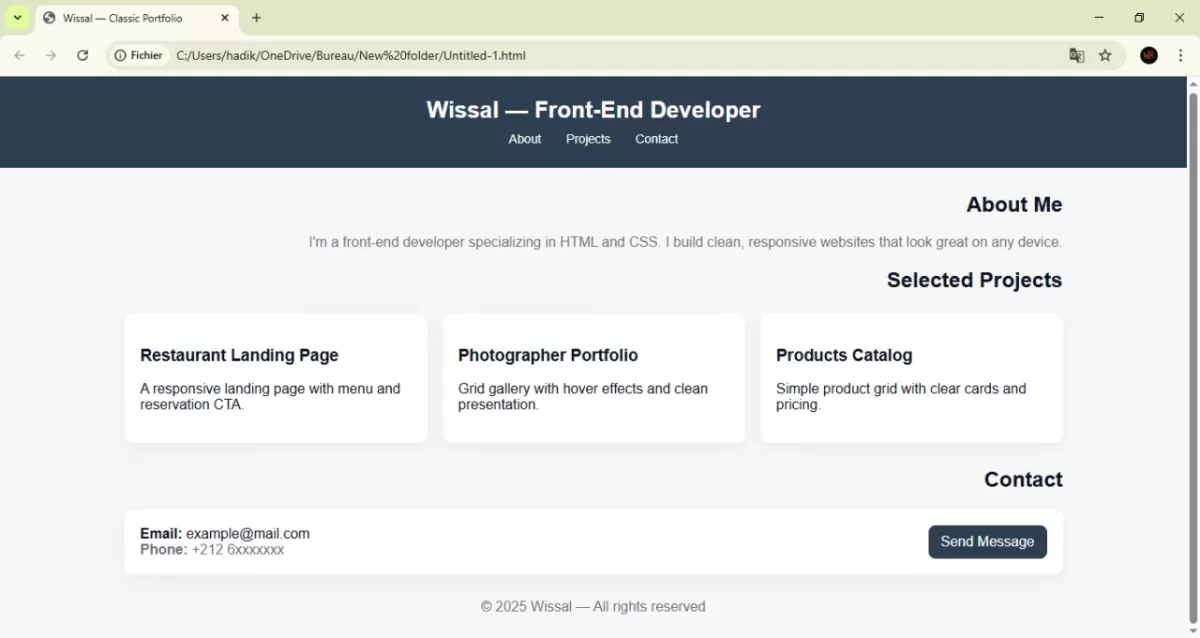Click the forward navigation arrow
This screenshot has width=1200, height=638.
[51, 56]
